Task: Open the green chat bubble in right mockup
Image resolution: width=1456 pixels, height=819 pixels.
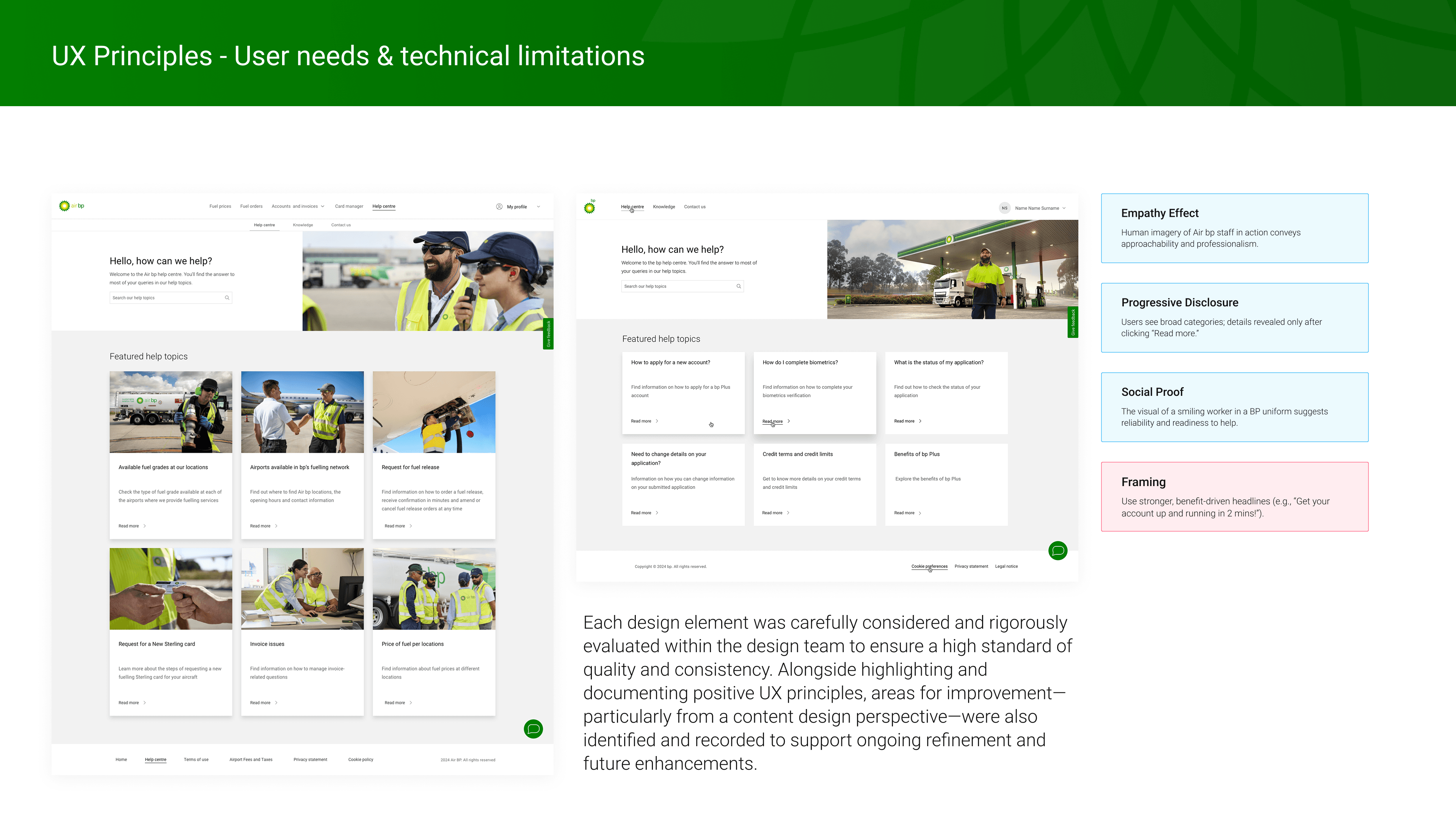Action: coord(1057,551)
